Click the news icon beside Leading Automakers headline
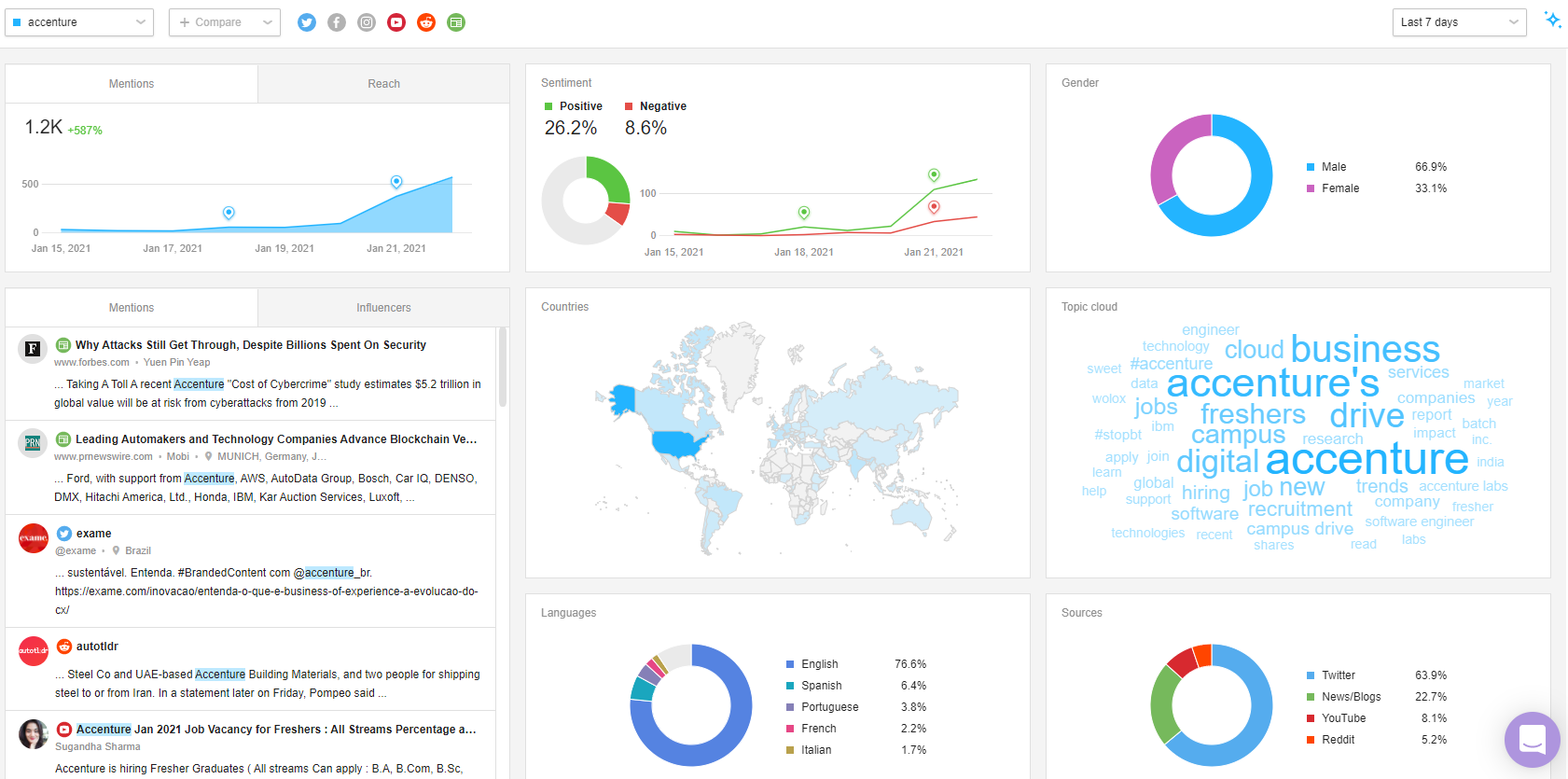Viewport: 1568px width, 779px height. click(x=63, y=439)
